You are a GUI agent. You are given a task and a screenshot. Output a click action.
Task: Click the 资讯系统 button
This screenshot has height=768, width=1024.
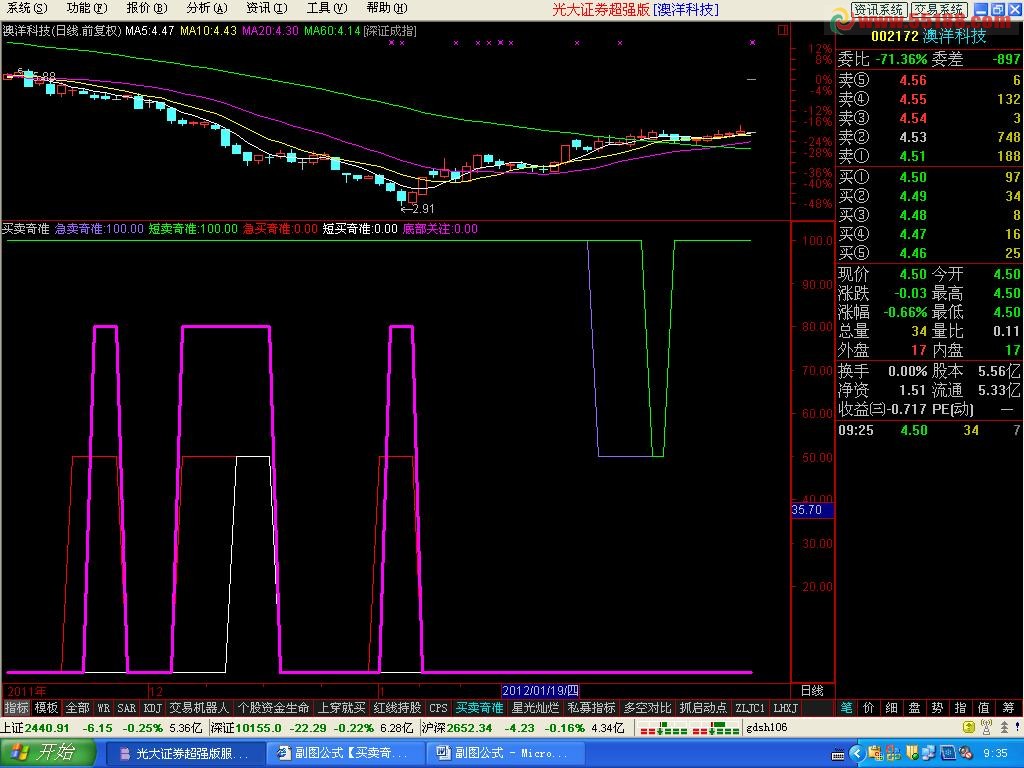879,10
